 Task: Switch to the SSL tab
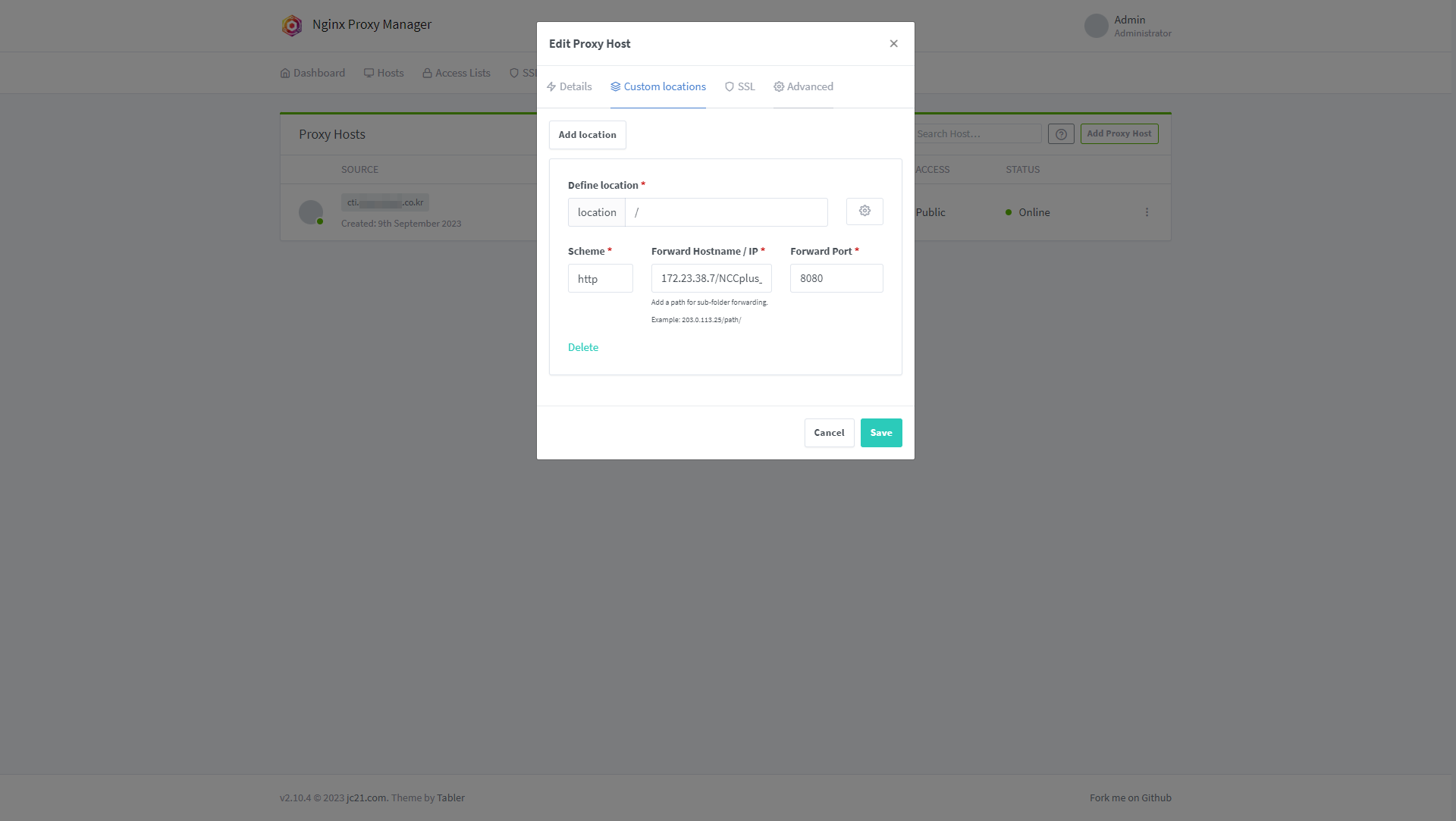[x=739, y=87]
